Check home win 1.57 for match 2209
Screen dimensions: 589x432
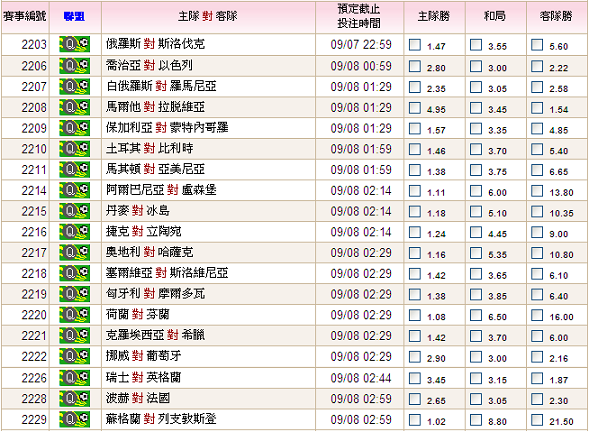415,128
